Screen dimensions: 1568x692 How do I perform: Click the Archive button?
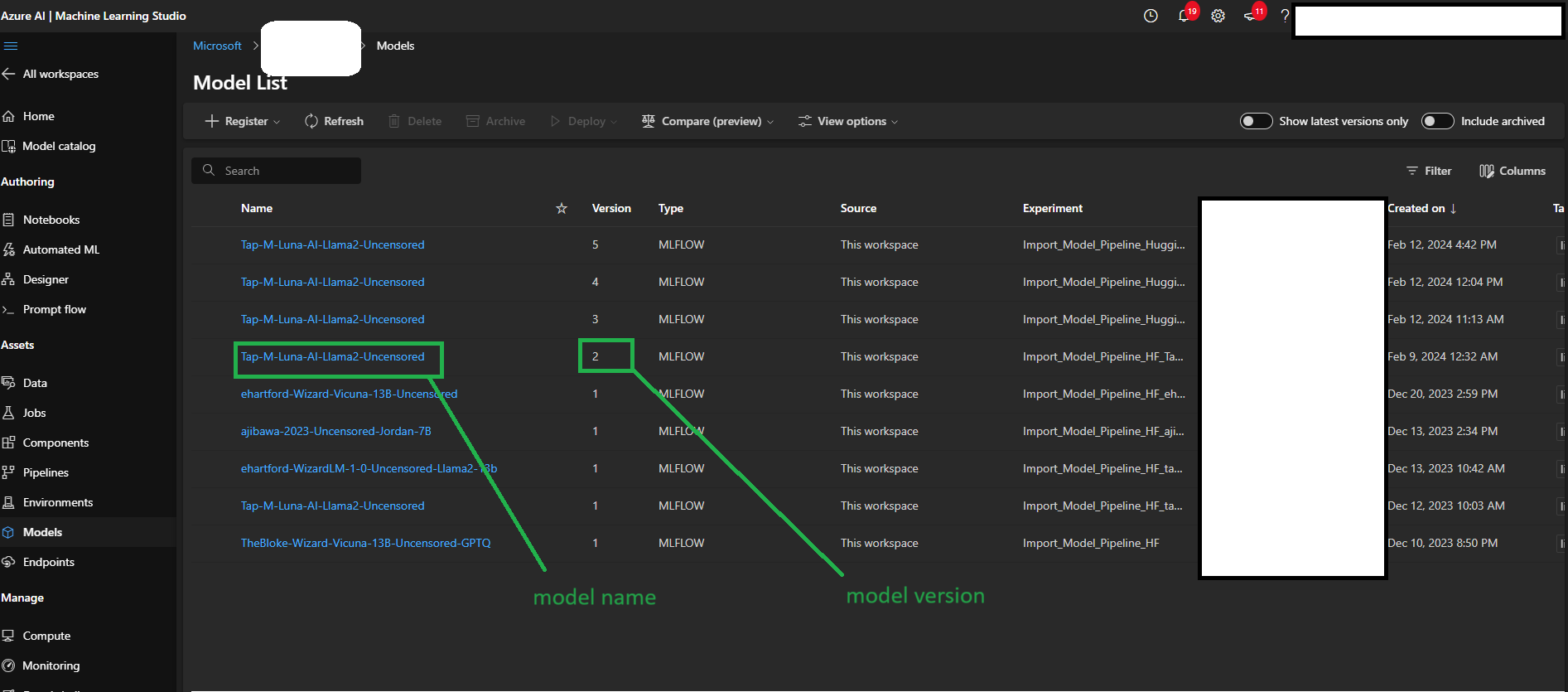click(495, 121)
